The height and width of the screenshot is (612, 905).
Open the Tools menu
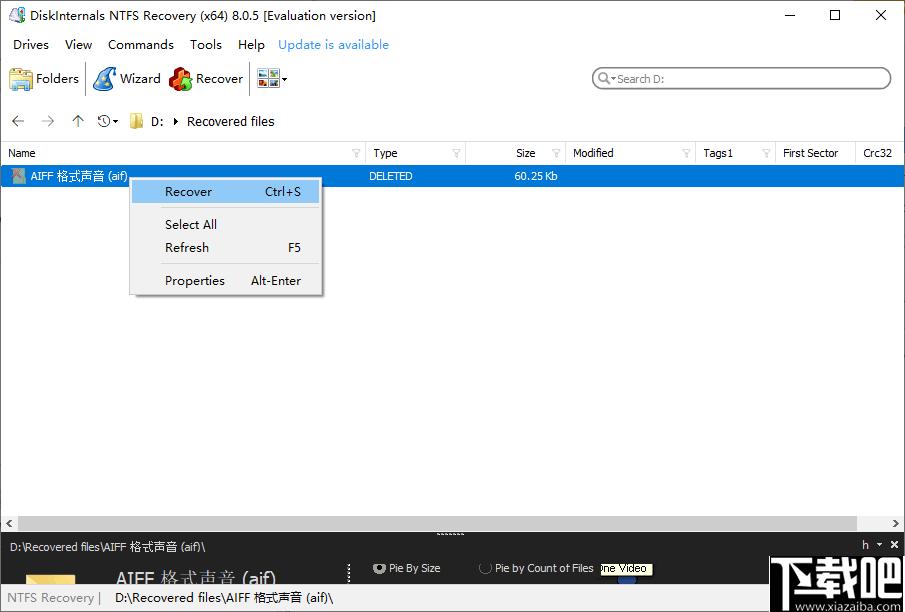pyautogui.click(x=206, y=45)
